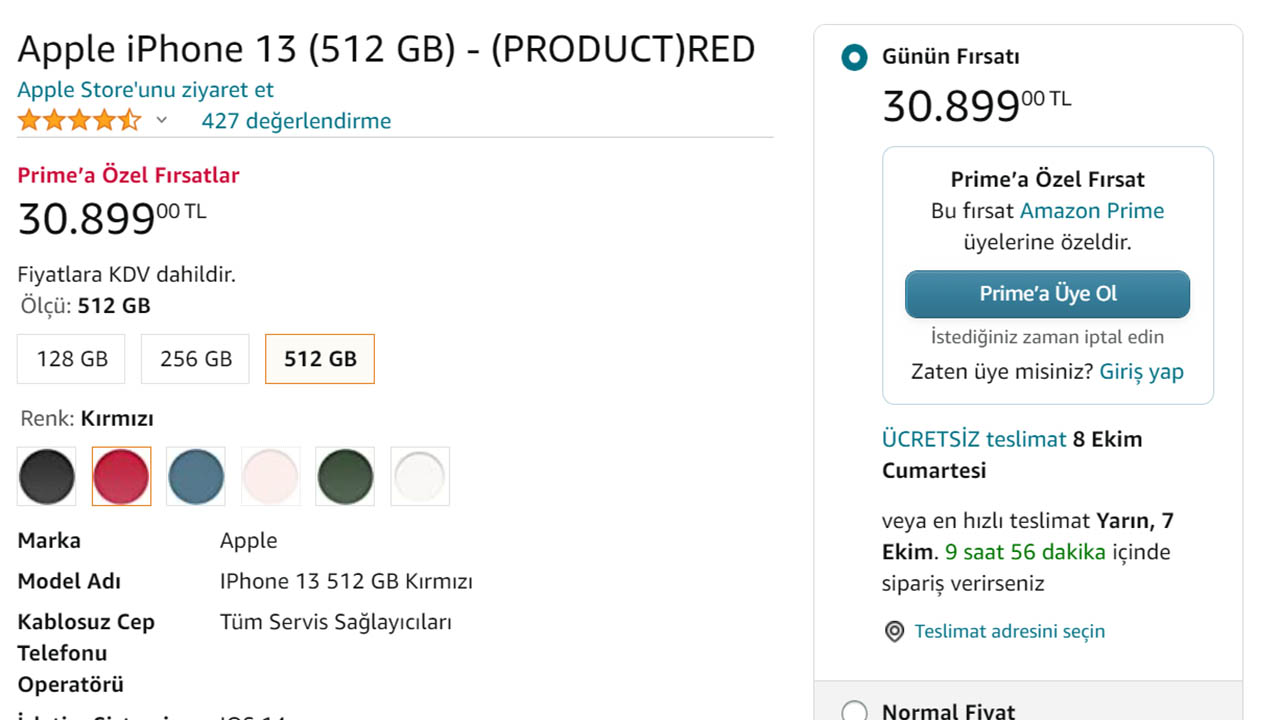Select the 512 GB storage option
Viewport: 1280px width, 720px height.
(320, 359)
